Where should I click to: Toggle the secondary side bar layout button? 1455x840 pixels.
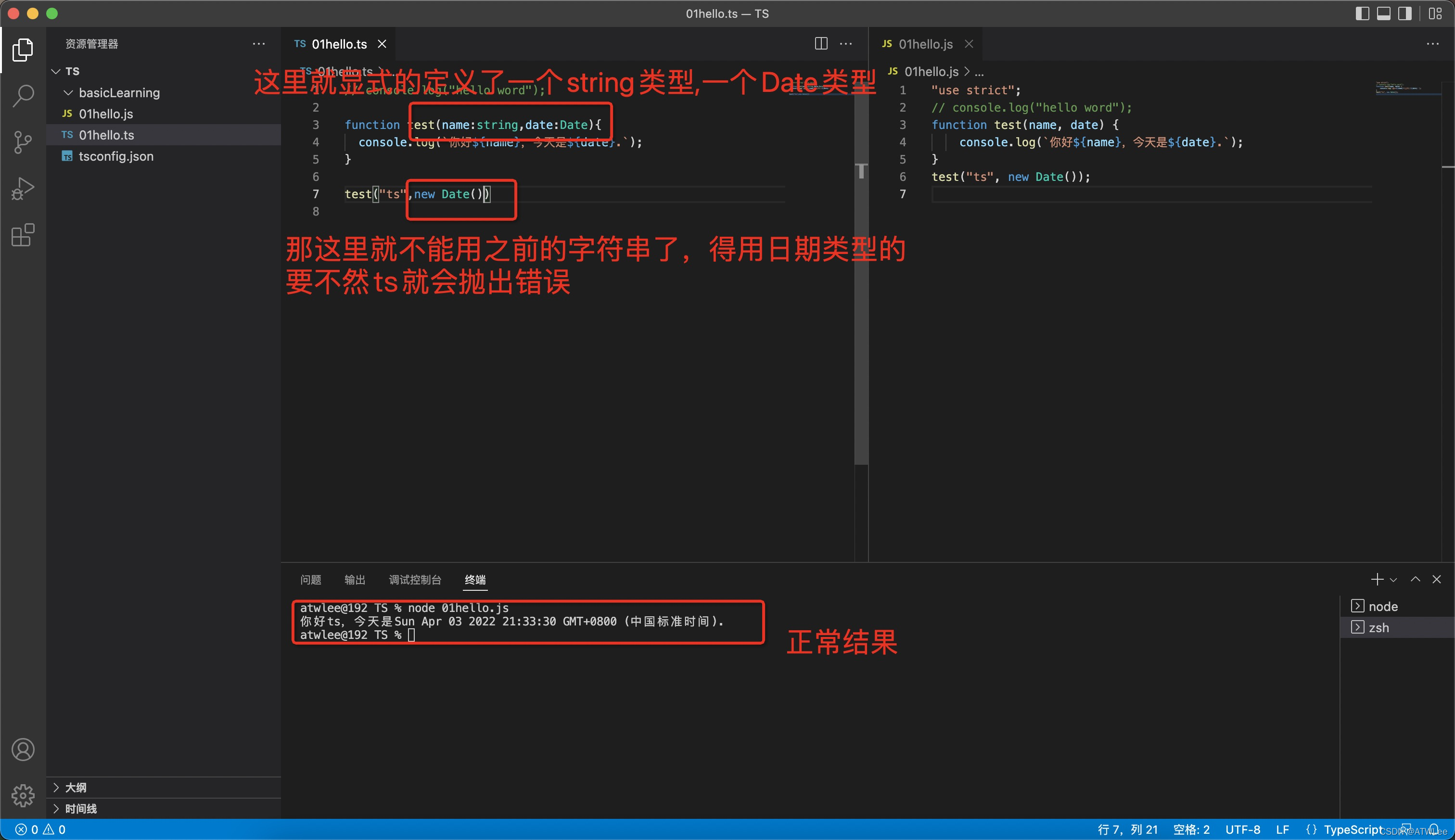pos(1405,13)
